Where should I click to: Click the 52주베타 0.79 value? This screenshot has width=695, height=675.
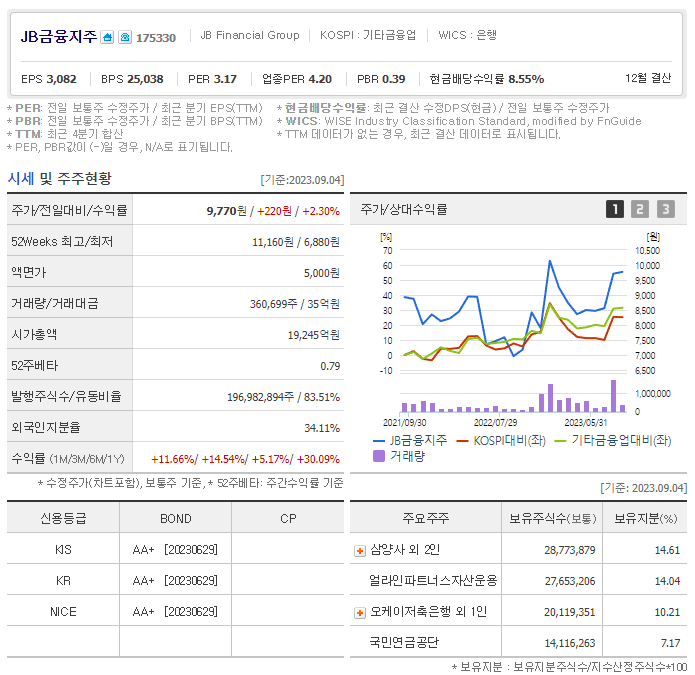(x=330, y=366)
